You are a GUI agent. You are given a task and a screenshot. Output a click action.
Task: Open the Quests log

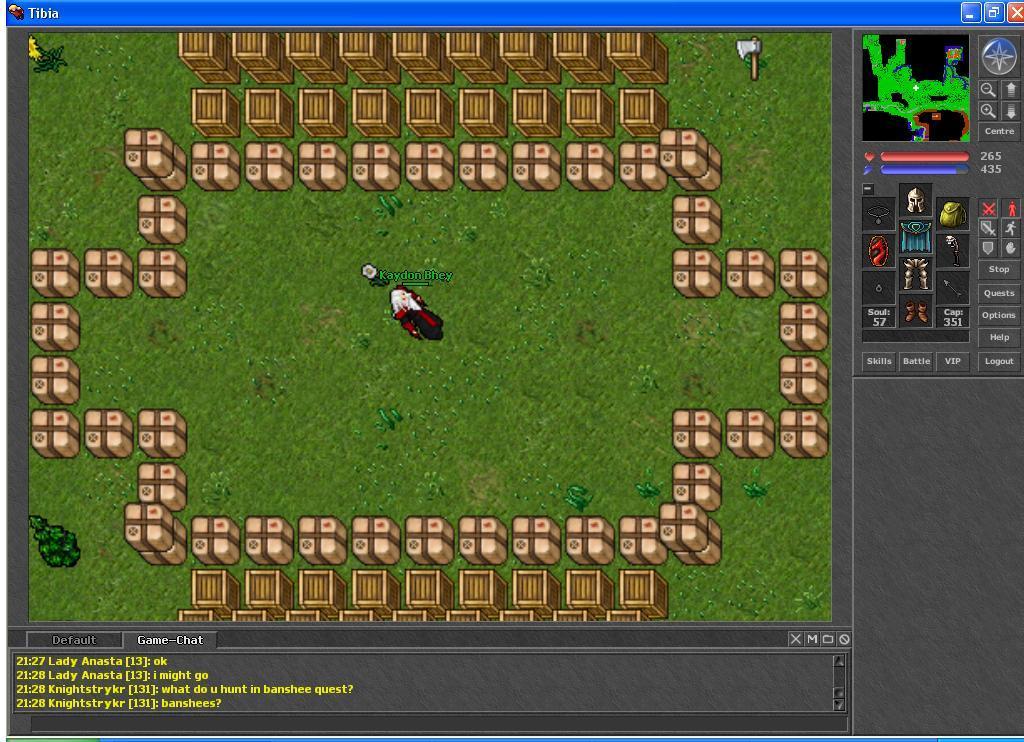[999, 293]
